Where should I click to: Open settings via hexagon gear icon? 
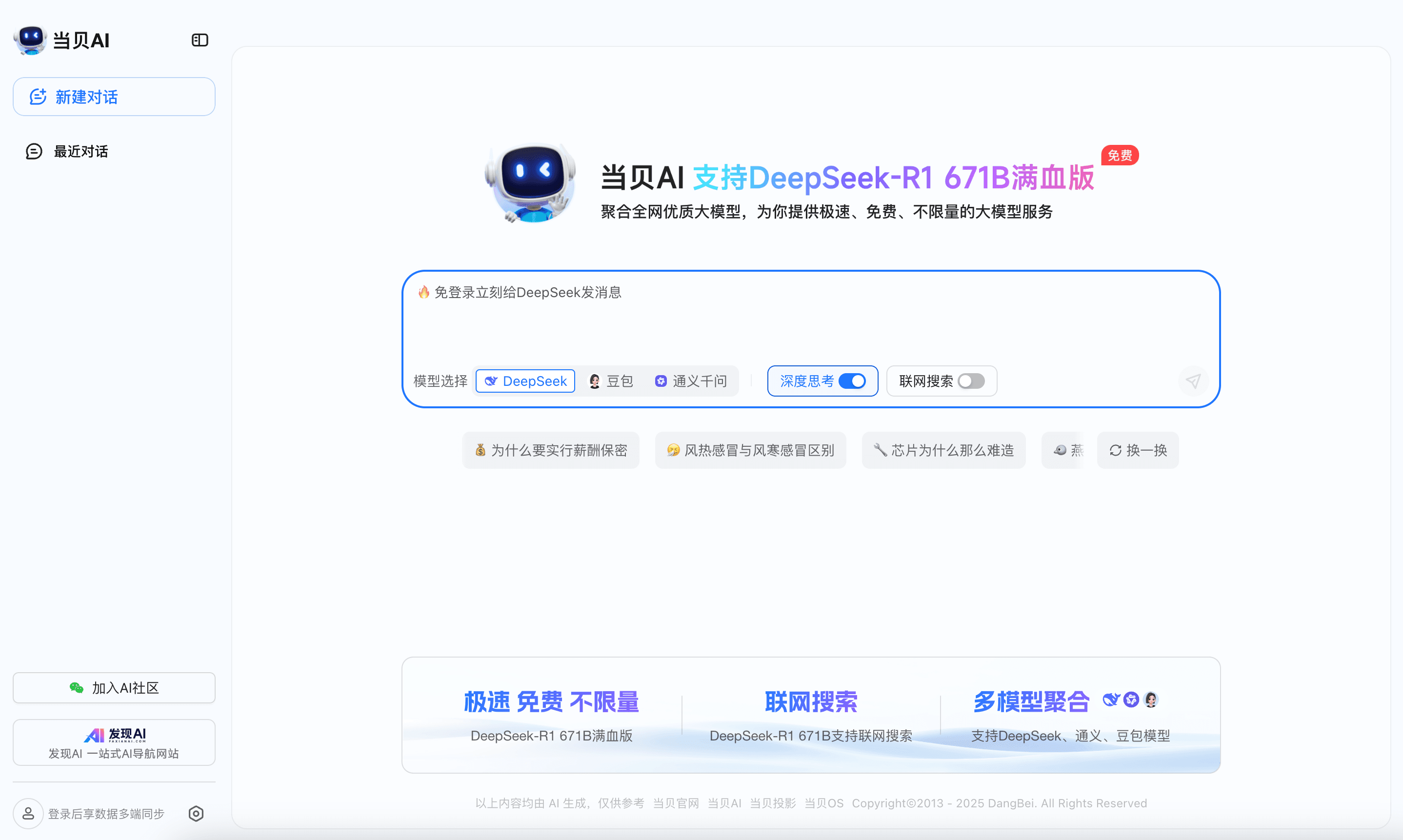click(x=196, y=813)
